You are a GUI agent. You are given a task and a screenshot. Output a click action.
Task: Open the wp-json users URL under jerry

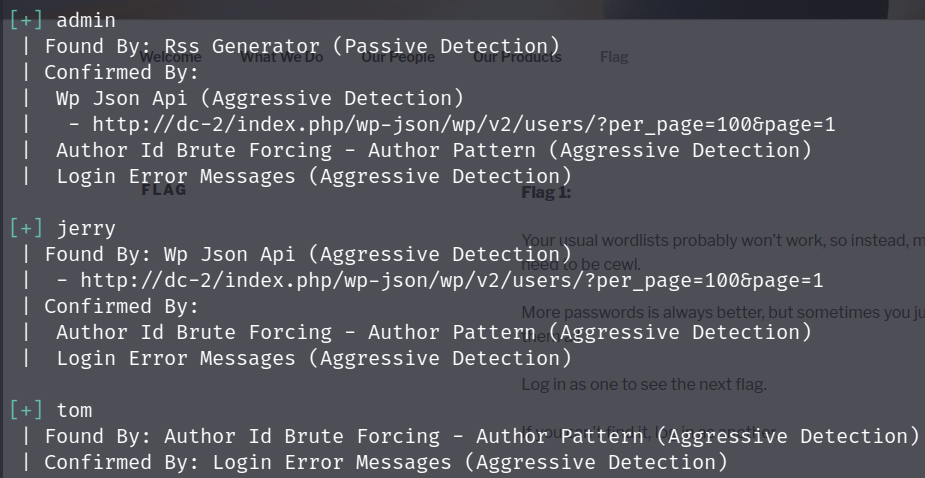click(x=451, y=280)
